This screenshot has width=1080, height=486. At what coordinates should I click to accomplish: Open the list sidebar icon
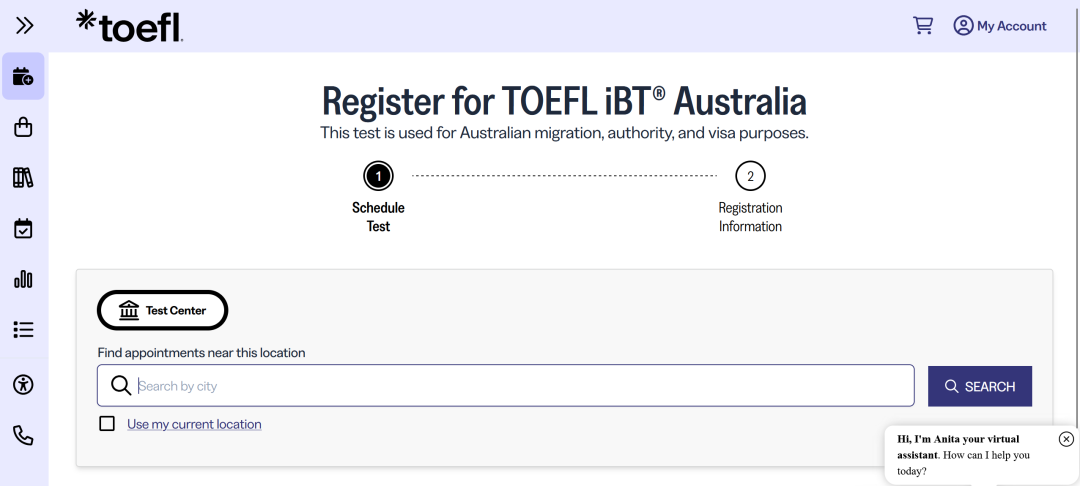[23, 330]
